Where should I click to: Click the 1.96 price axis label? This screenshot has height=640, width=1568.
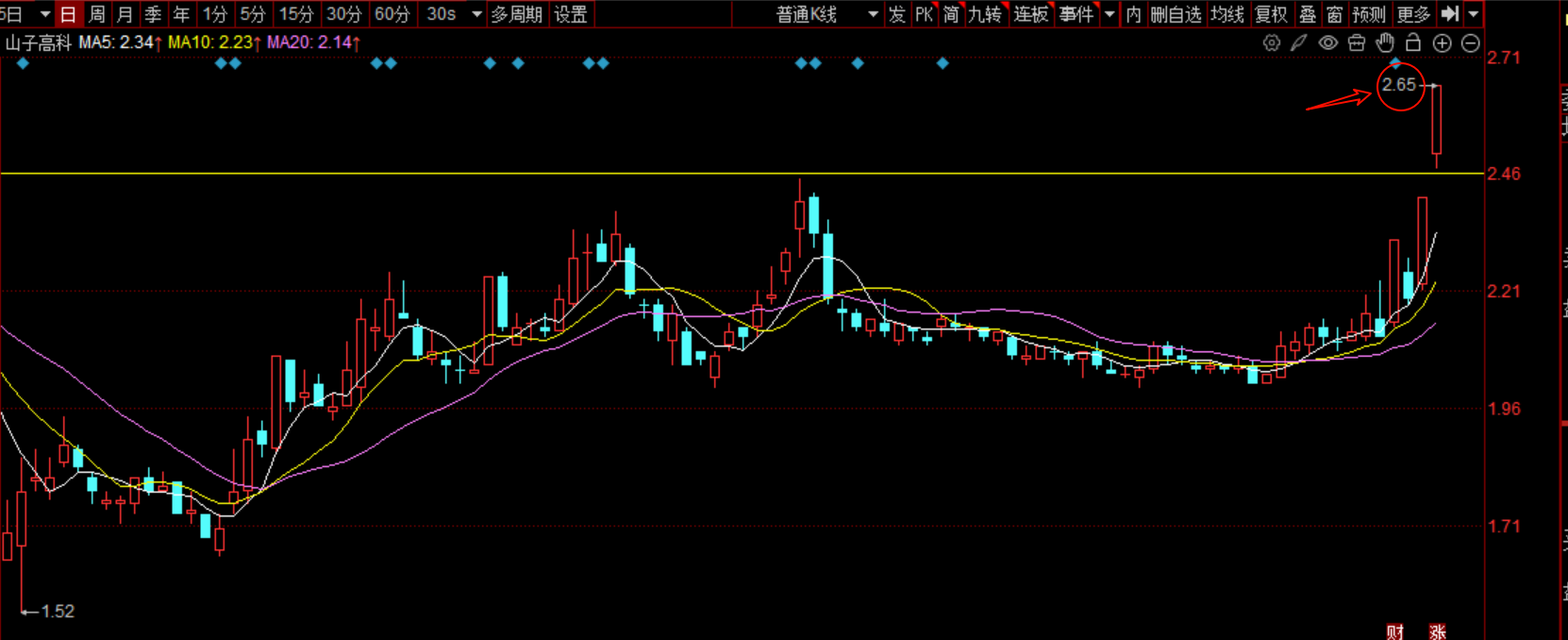click(x=1504, y=409)
